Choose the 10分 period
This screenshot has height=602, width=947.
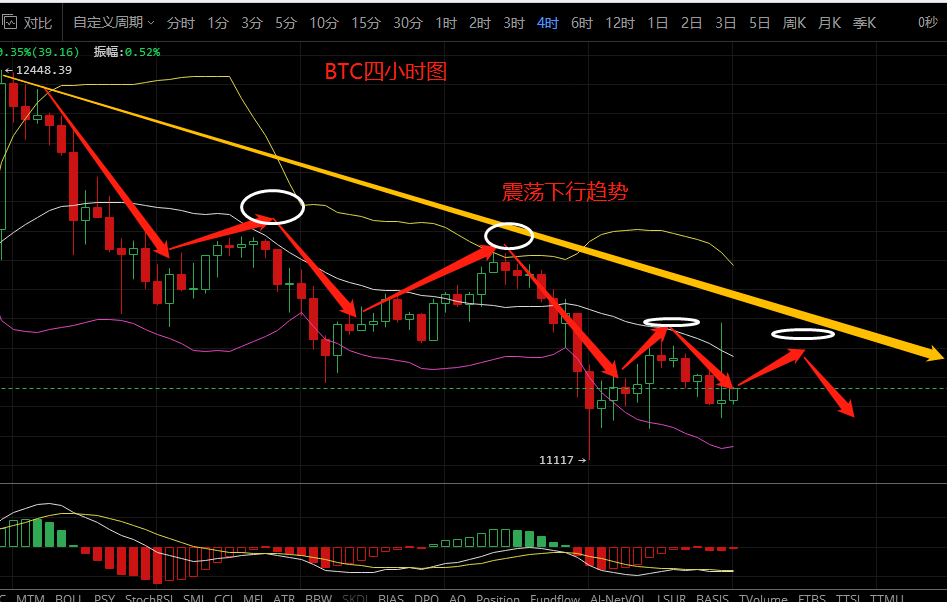(x=324, y=23)
